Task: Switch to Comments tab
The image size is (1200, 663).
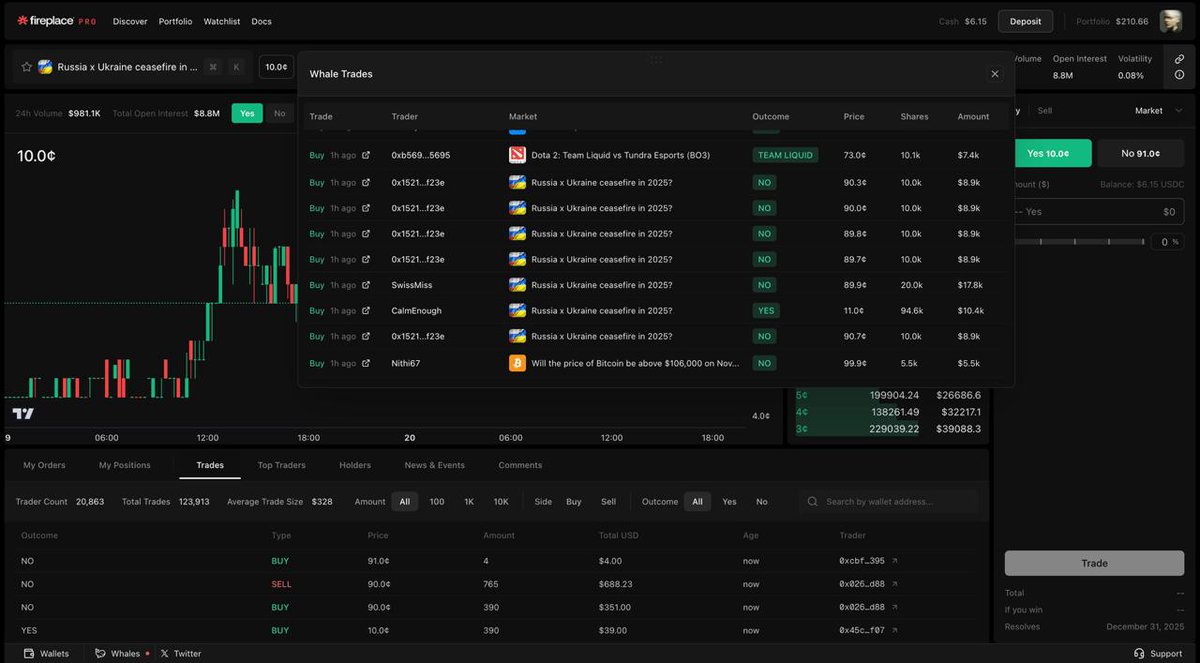Action: tap(520, 465)
